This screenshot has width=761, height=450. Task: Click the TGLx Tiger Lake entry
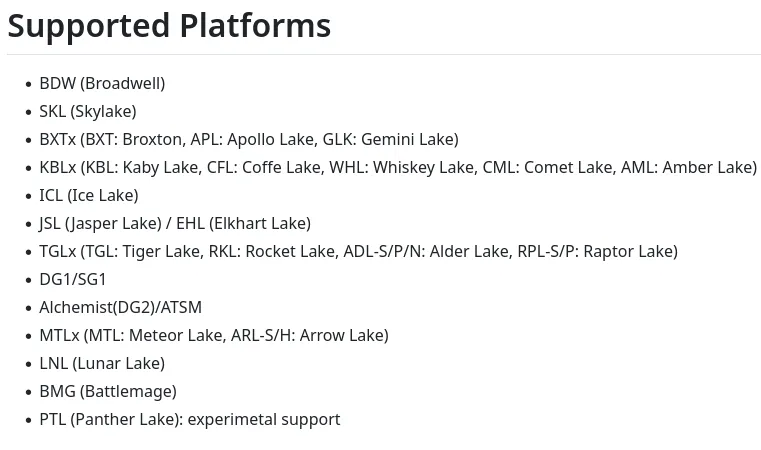tap(359, 251)
